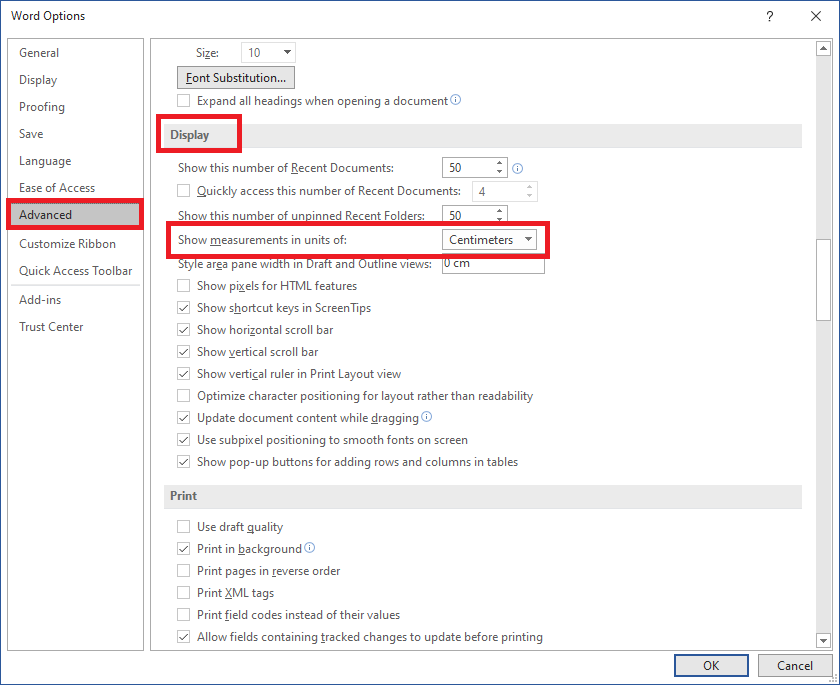Click scroll down arrow of options pane

[823, 639]
